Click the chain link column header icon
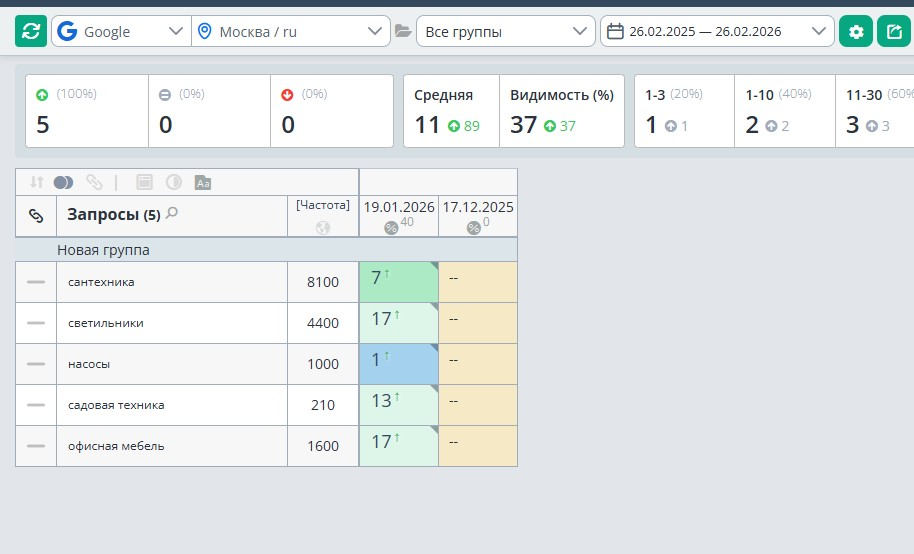The image size is (914, 554). point(36,216)
